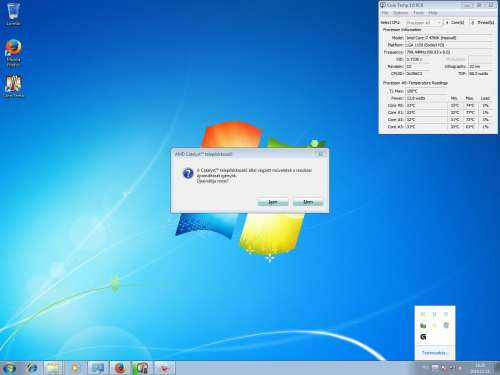The width and height of the screenshot is (500, 375).
Task: Click the Lithography value in Core Temp
Action: (480, 66)
